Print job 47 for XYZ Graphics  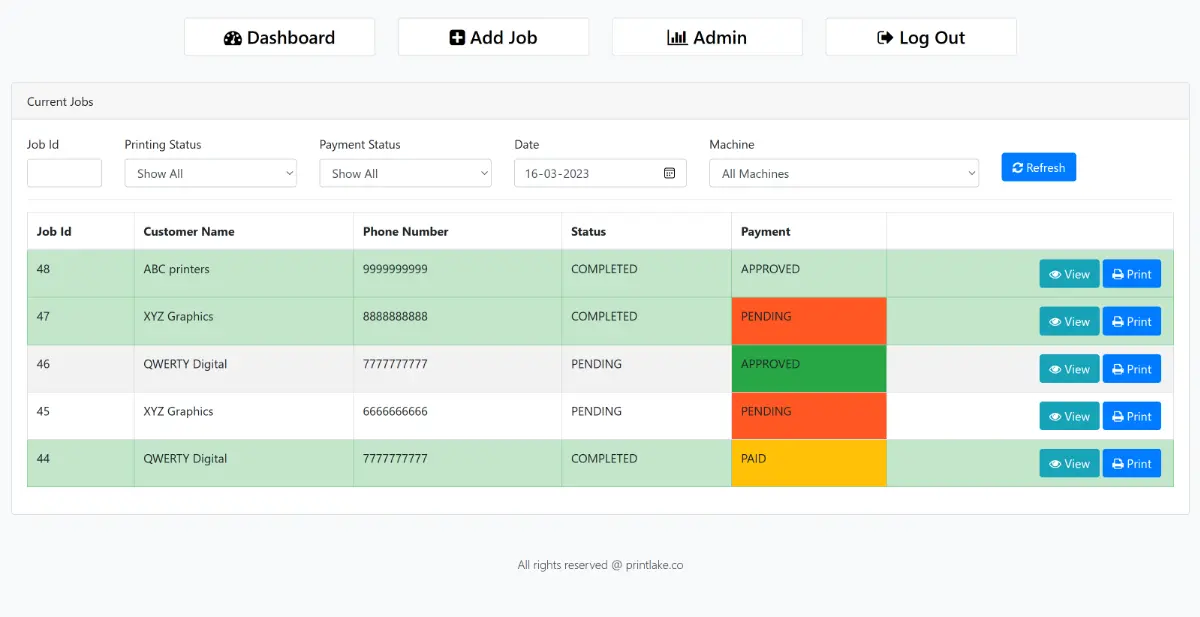point(1131,321)
